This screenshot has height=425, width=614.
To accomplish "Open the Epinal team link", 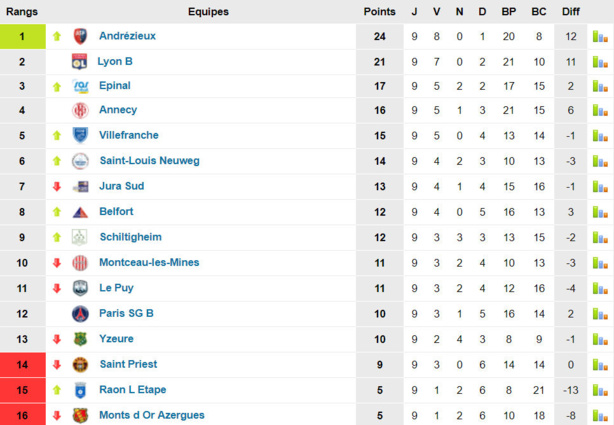I will point(117,86).
